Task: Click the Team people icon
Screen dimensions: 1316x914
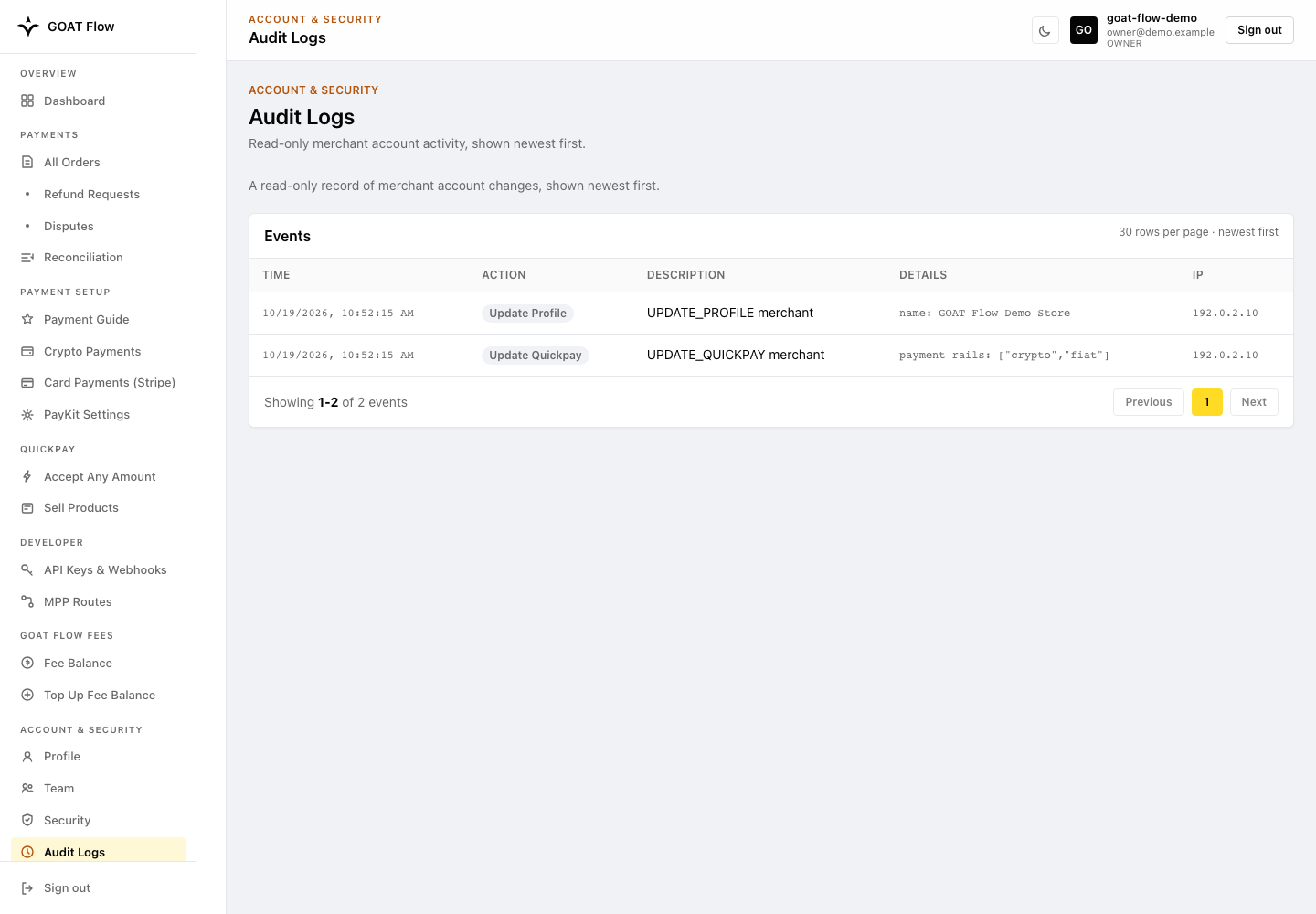Action: click(x=27, y=789)
